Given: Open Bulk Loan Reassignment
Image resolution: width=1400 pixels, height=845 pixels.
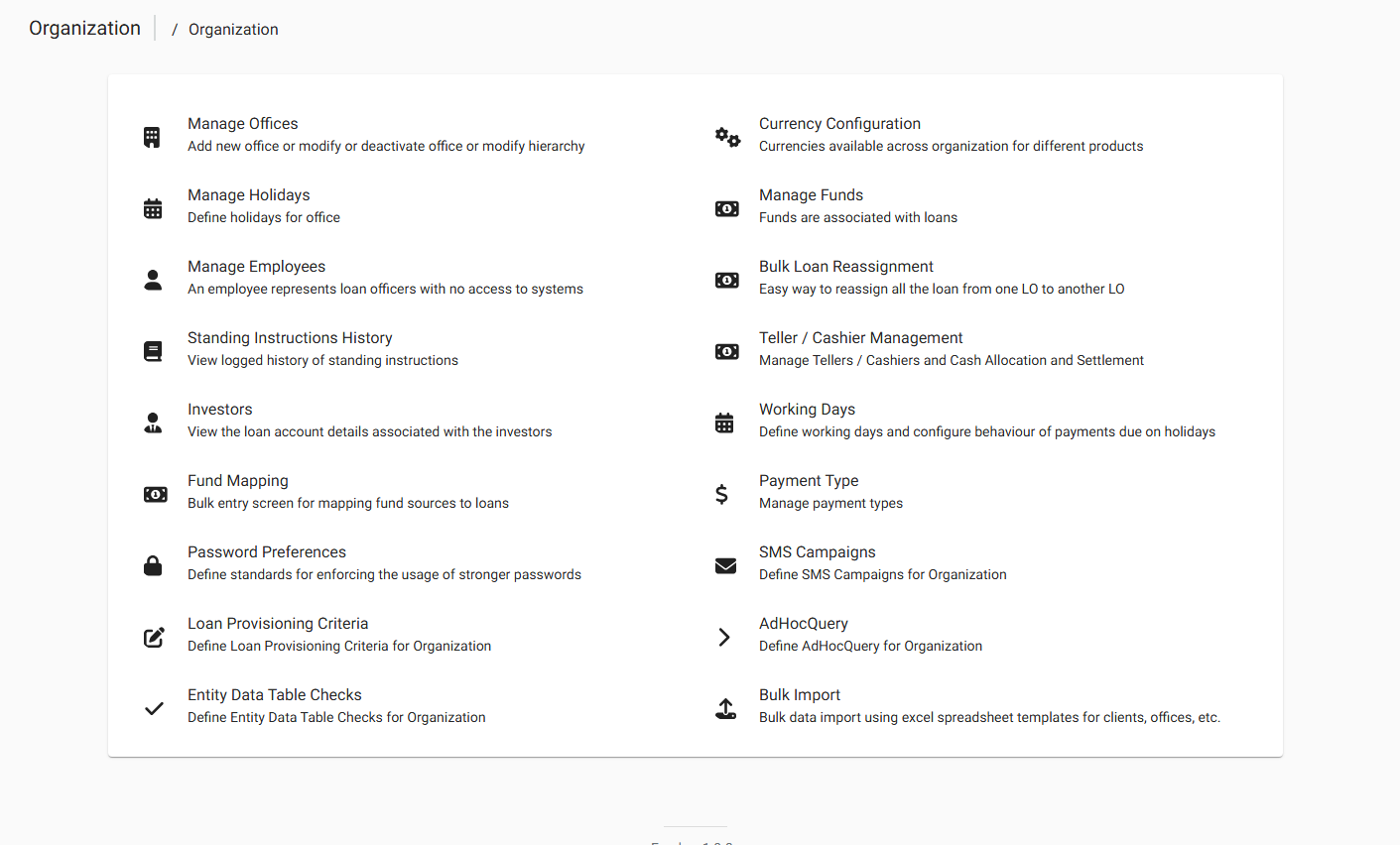Looking at the screenshot, I should coord(845,266).
